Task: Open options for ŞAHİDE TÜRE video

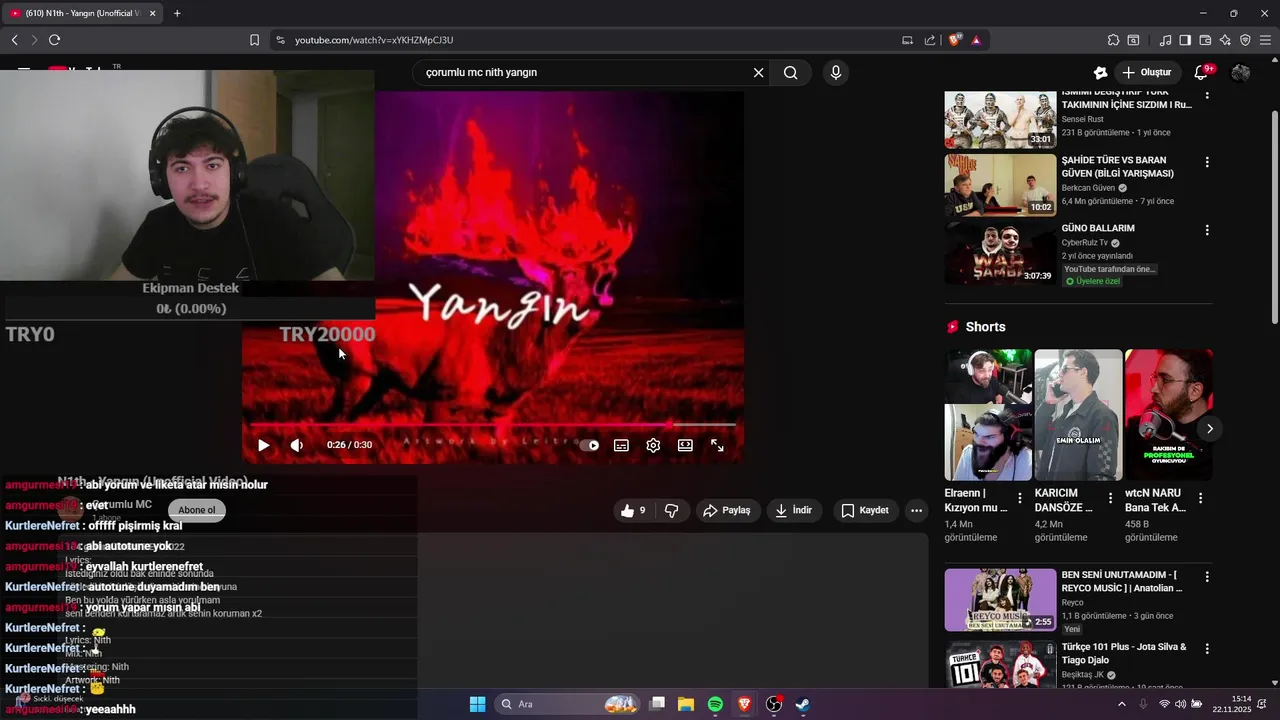Action: click(x=1207, y=161)
